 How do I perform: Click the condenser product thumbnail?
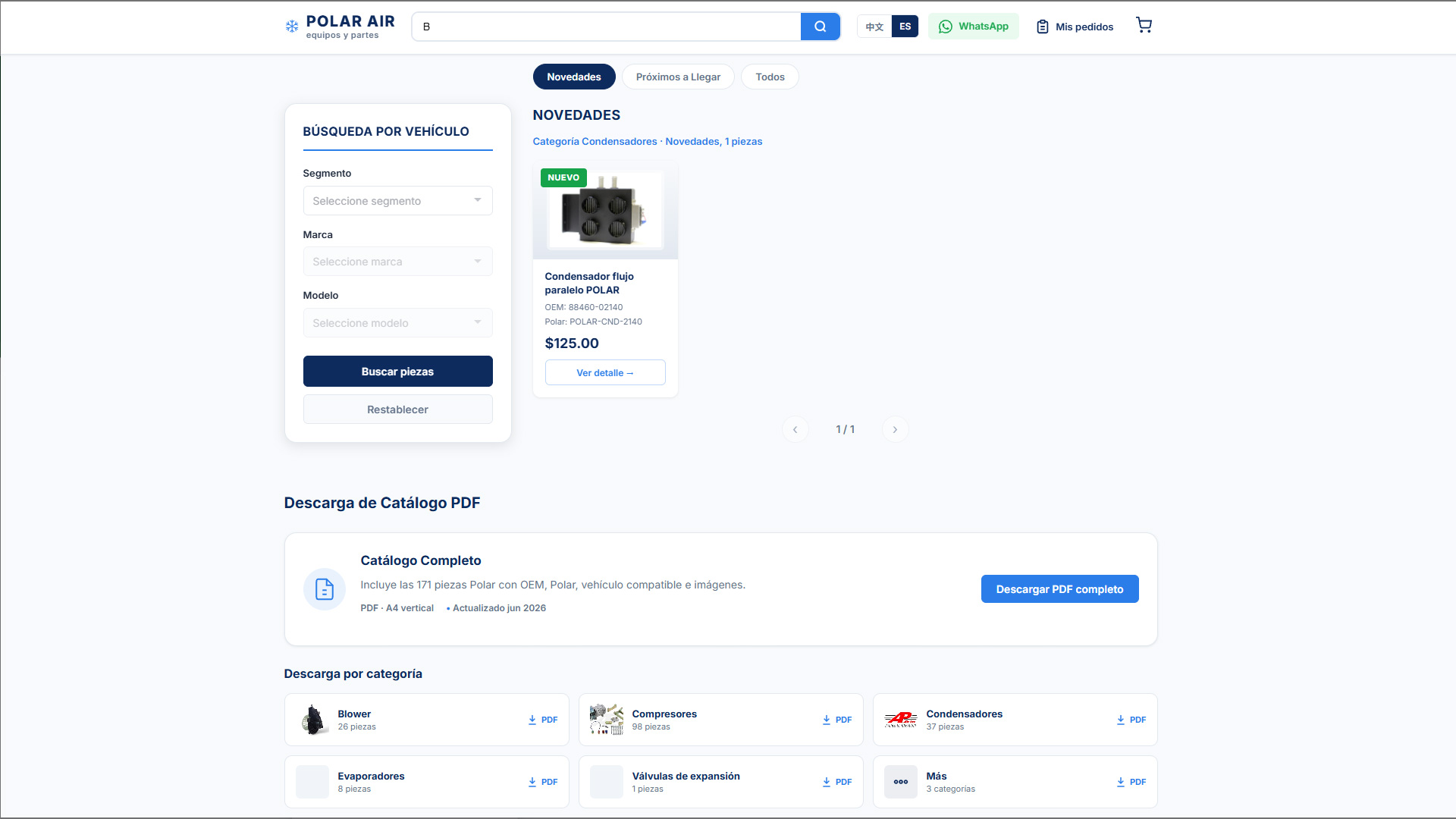(x=605, y=210)
